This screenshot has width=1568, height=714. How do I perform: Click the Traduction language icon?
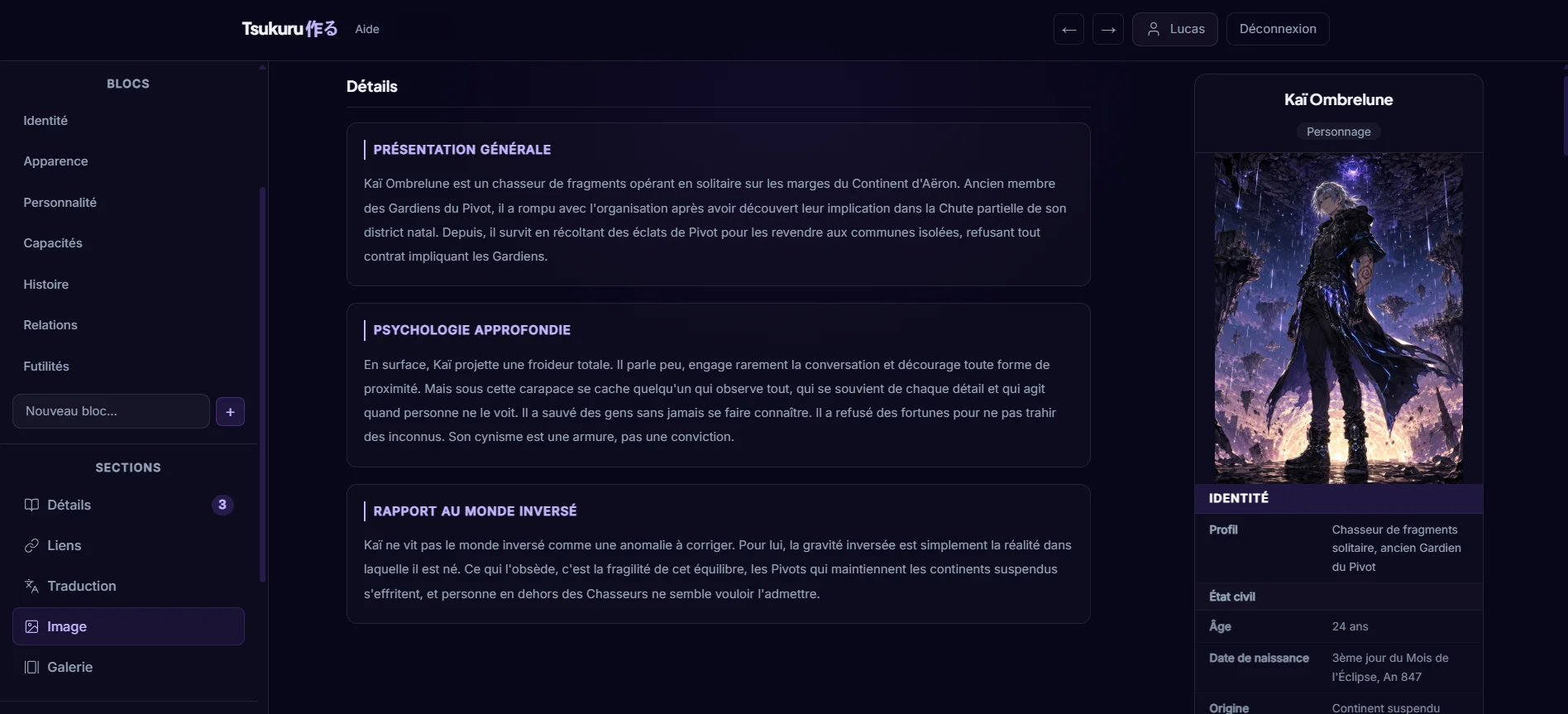click(x=31, y=586)
